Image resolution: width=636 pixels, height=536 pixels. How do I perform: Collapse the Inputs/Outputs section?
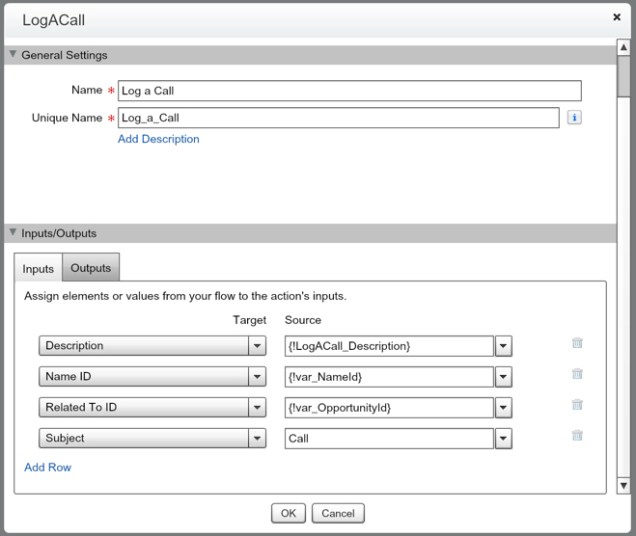(13, 233)
